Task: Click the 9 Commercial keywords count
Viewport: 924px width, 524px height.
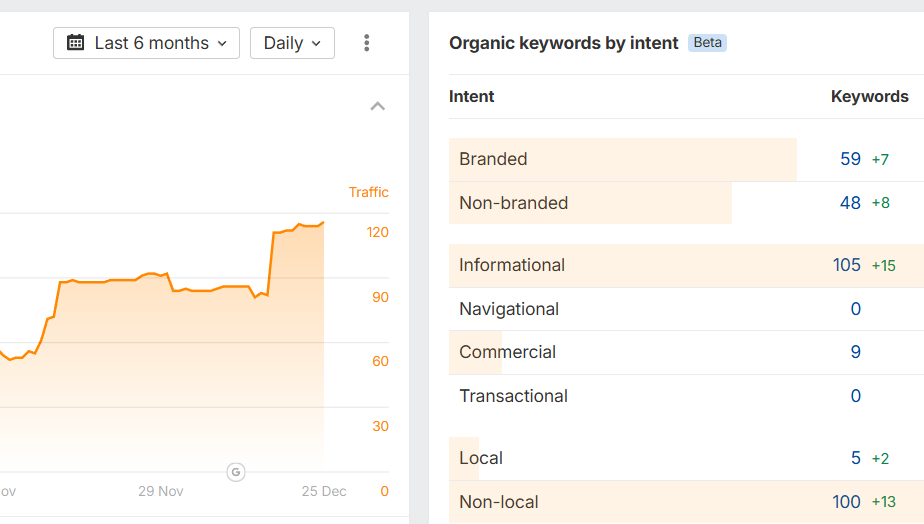Action: pyautogui.click(x=855, y=352)
